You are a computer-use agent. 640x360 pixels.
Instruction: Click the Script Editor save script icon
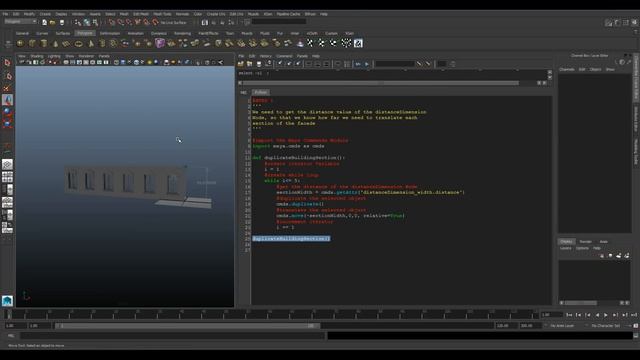point(258,64)
